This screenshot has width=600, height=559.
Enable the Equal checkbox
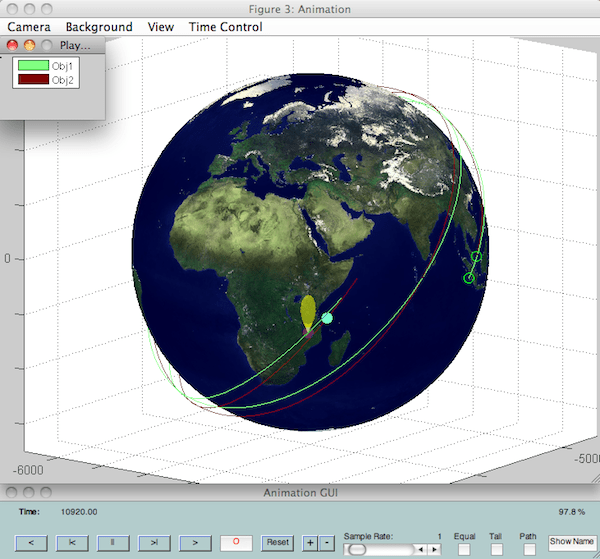pos(464,549)
